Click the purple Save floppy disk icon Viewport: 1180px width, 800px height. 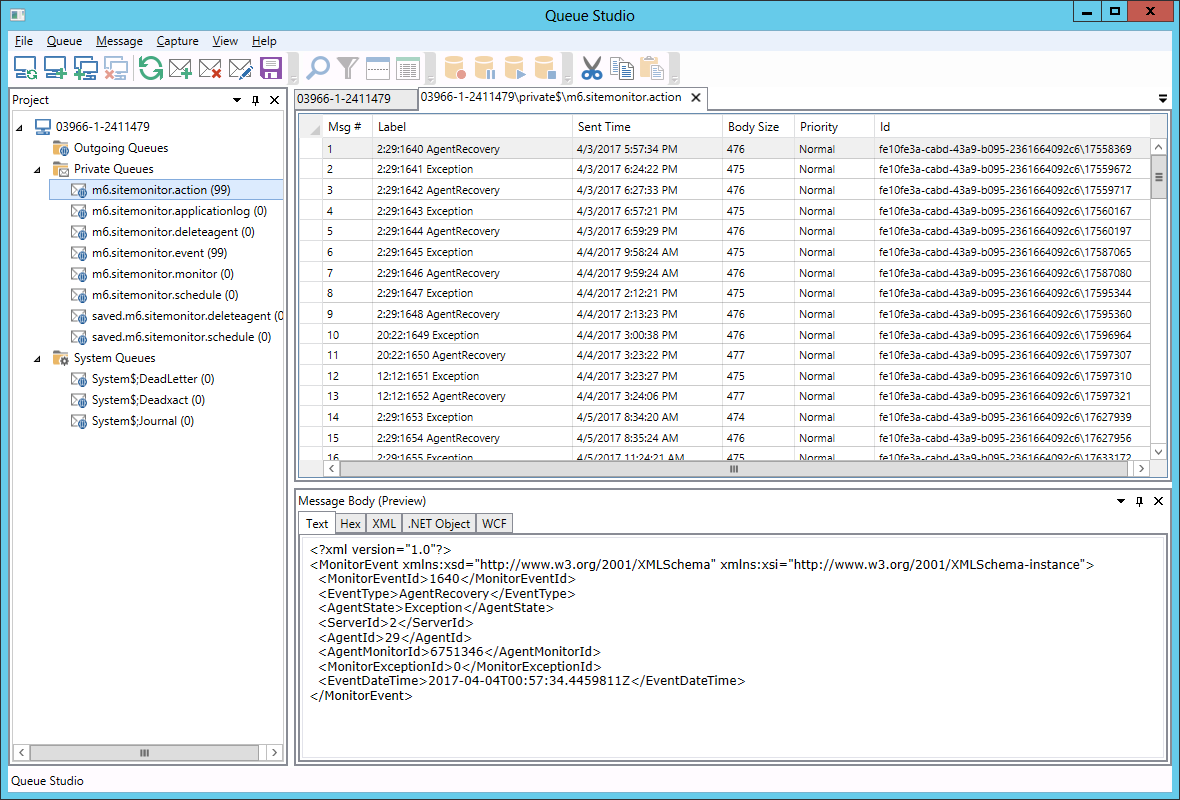pyautogui.click(x=270, y=68)
